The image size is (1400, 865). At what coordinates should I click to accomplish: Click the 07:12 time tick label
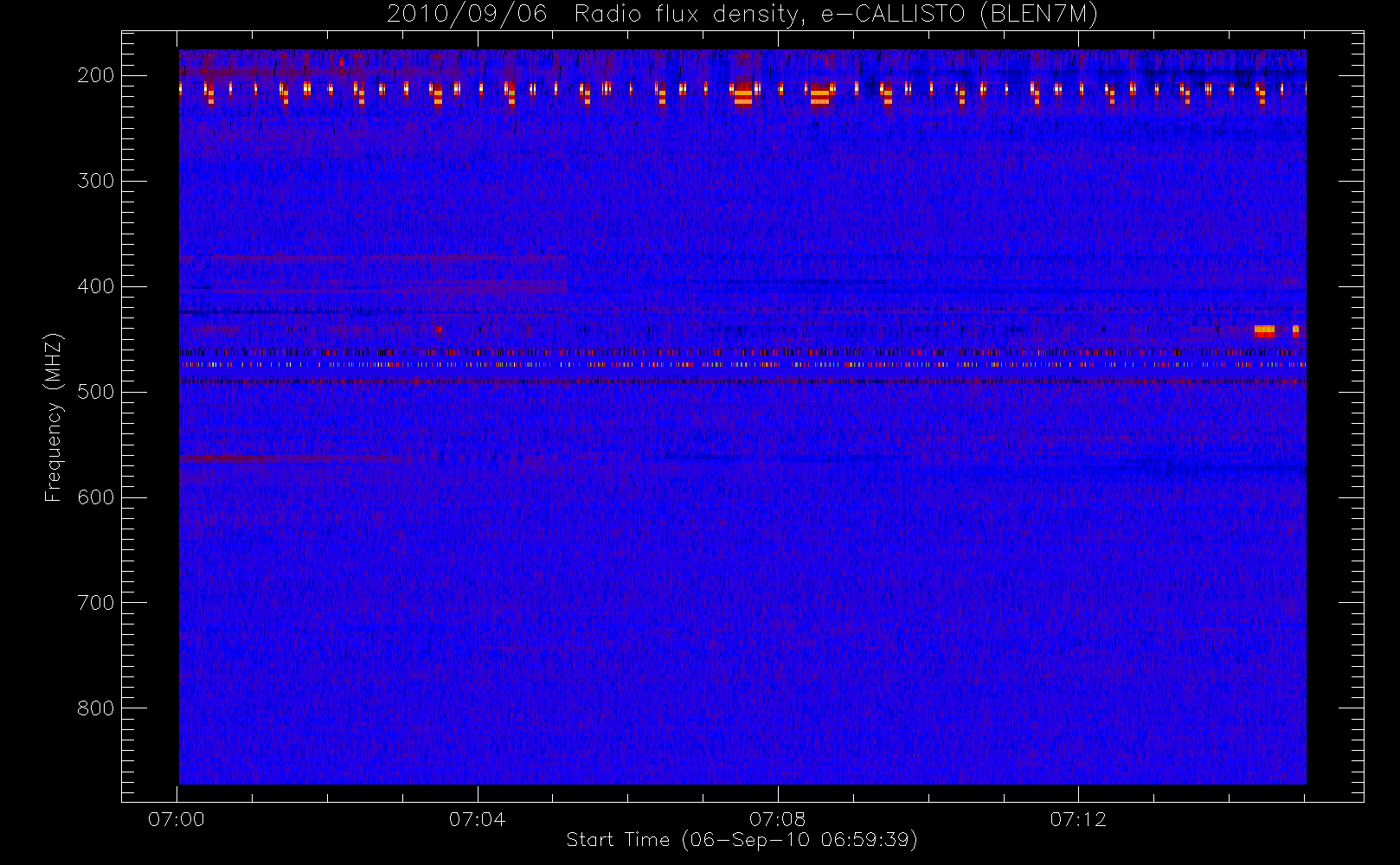(1078, 819)
